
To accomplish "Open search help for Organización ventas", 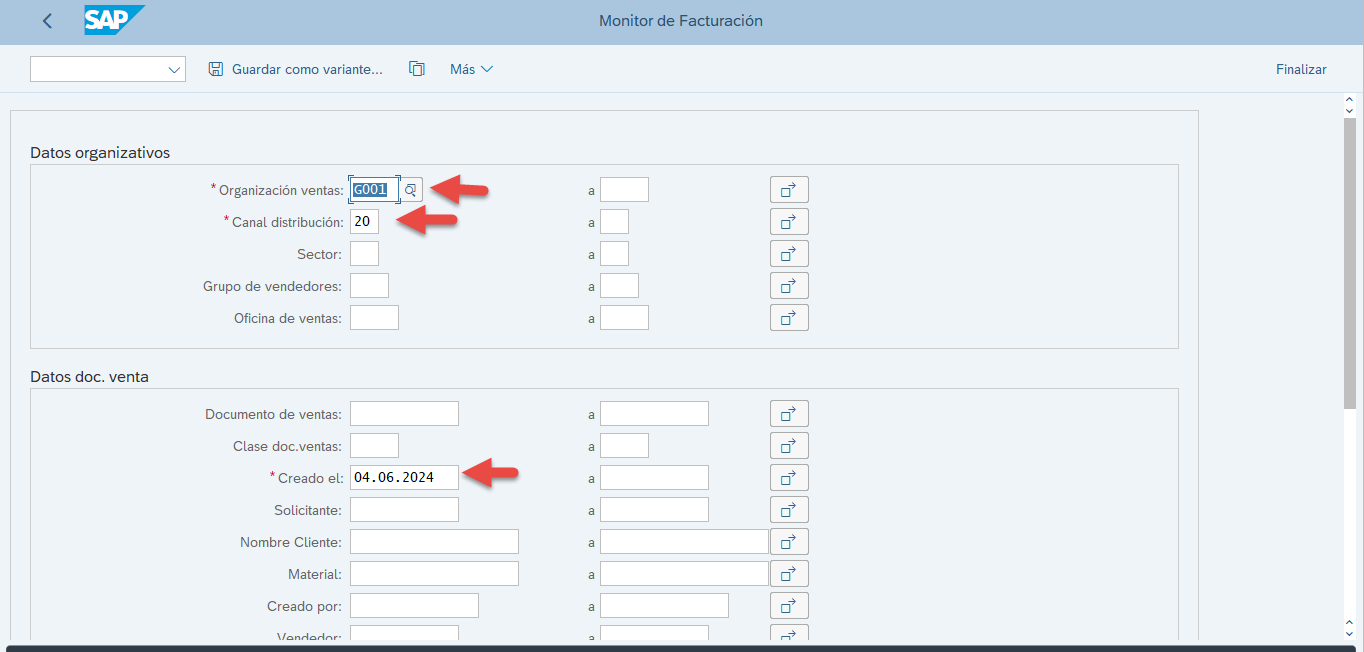I will 411,189.
